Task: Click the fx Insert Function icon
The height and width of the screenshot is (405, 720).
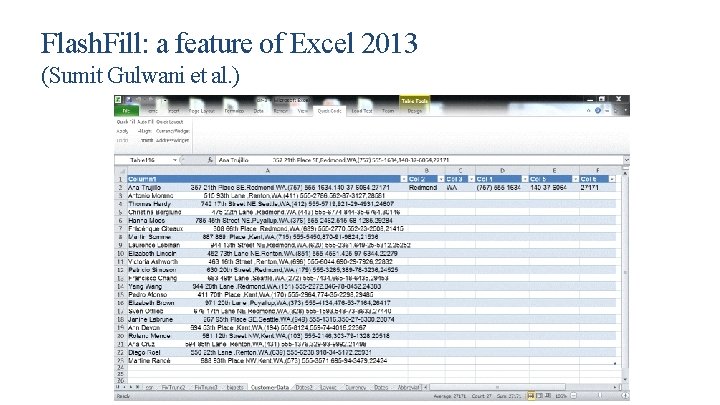Action: coord(210,160)
